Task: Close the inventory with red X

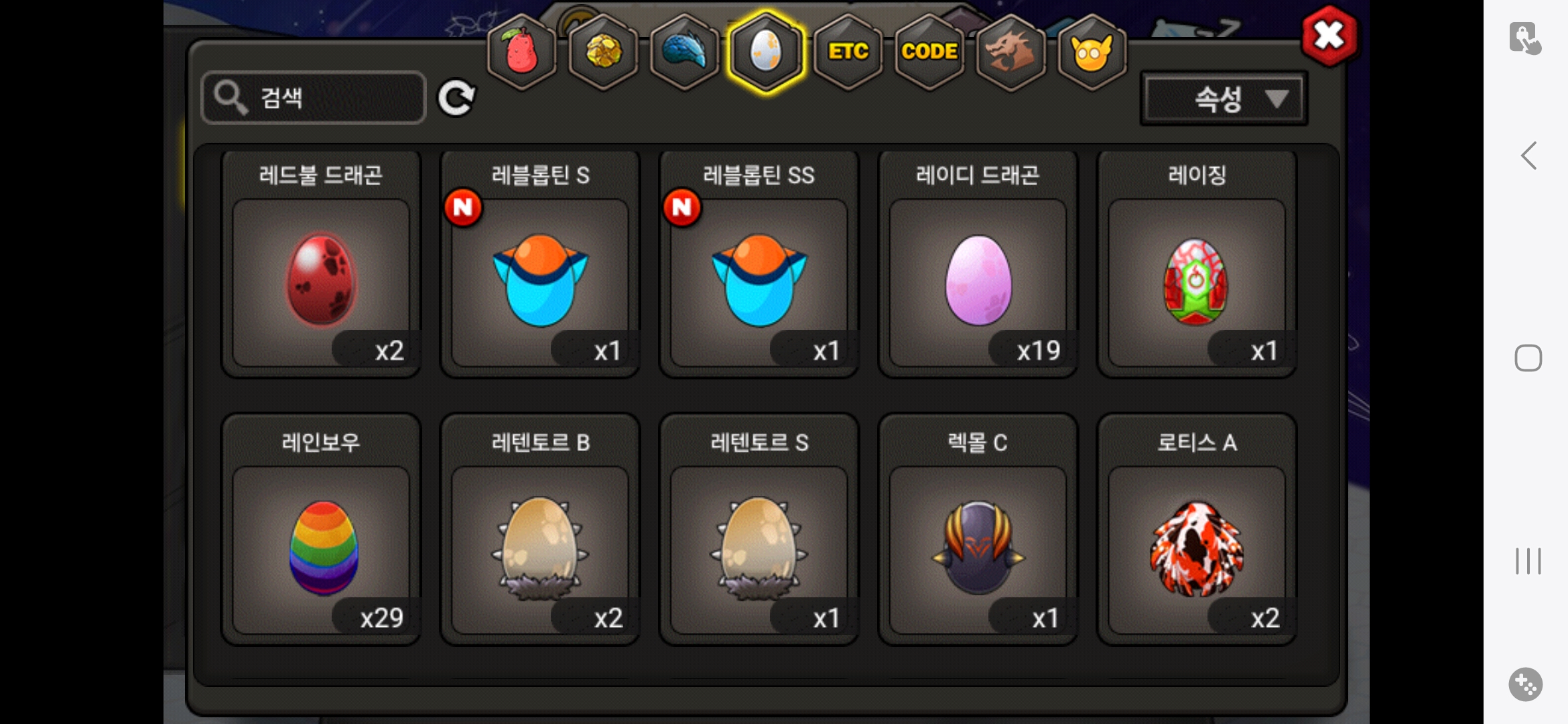Action: click(1329, 36)
